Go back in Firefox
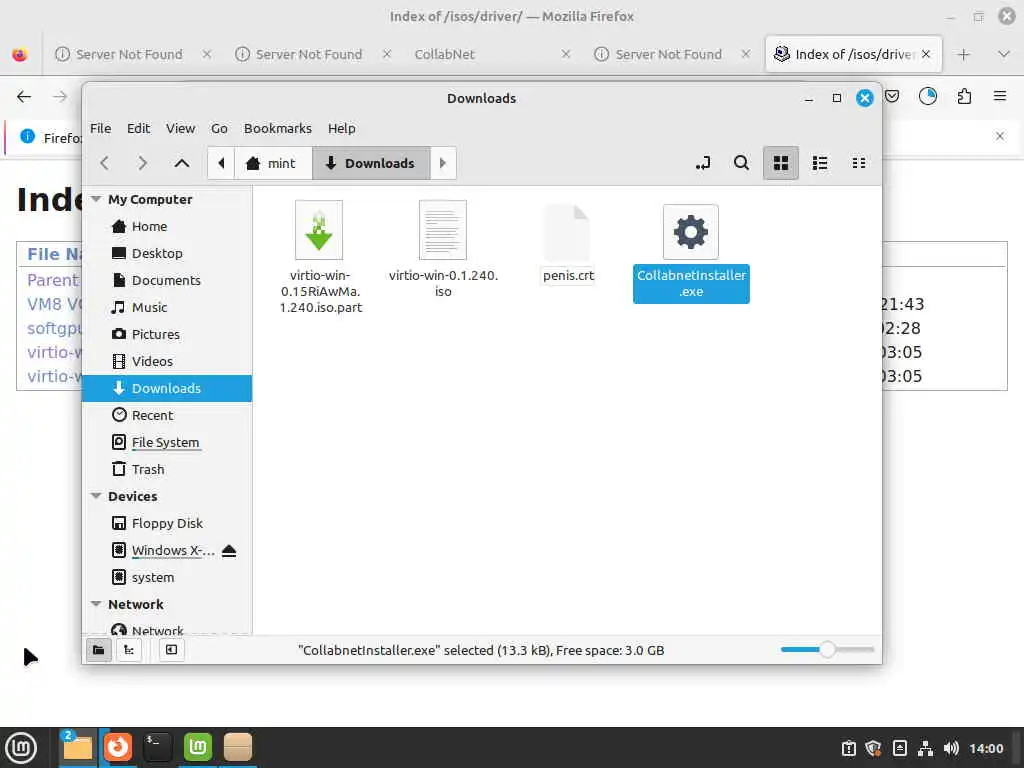Viewport: 1024px width, 768px height. point(24,97)
